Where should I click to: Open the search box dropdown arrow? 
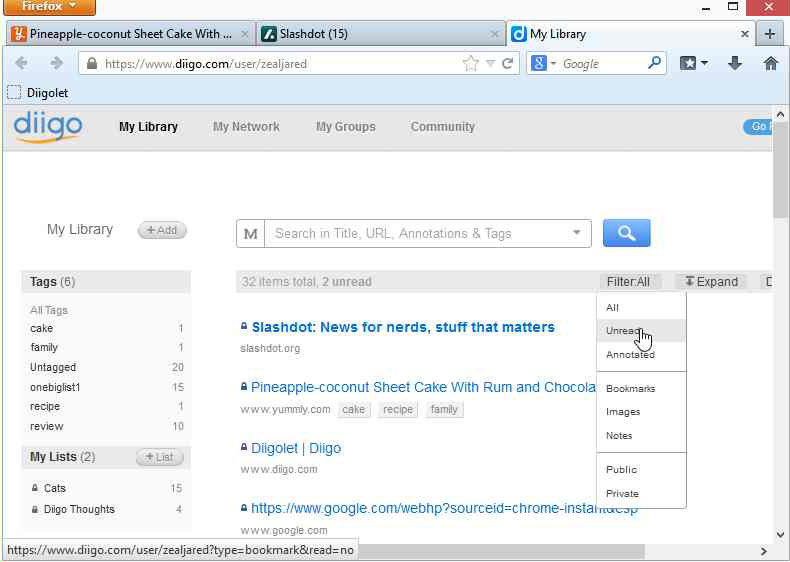click(576, 233)
